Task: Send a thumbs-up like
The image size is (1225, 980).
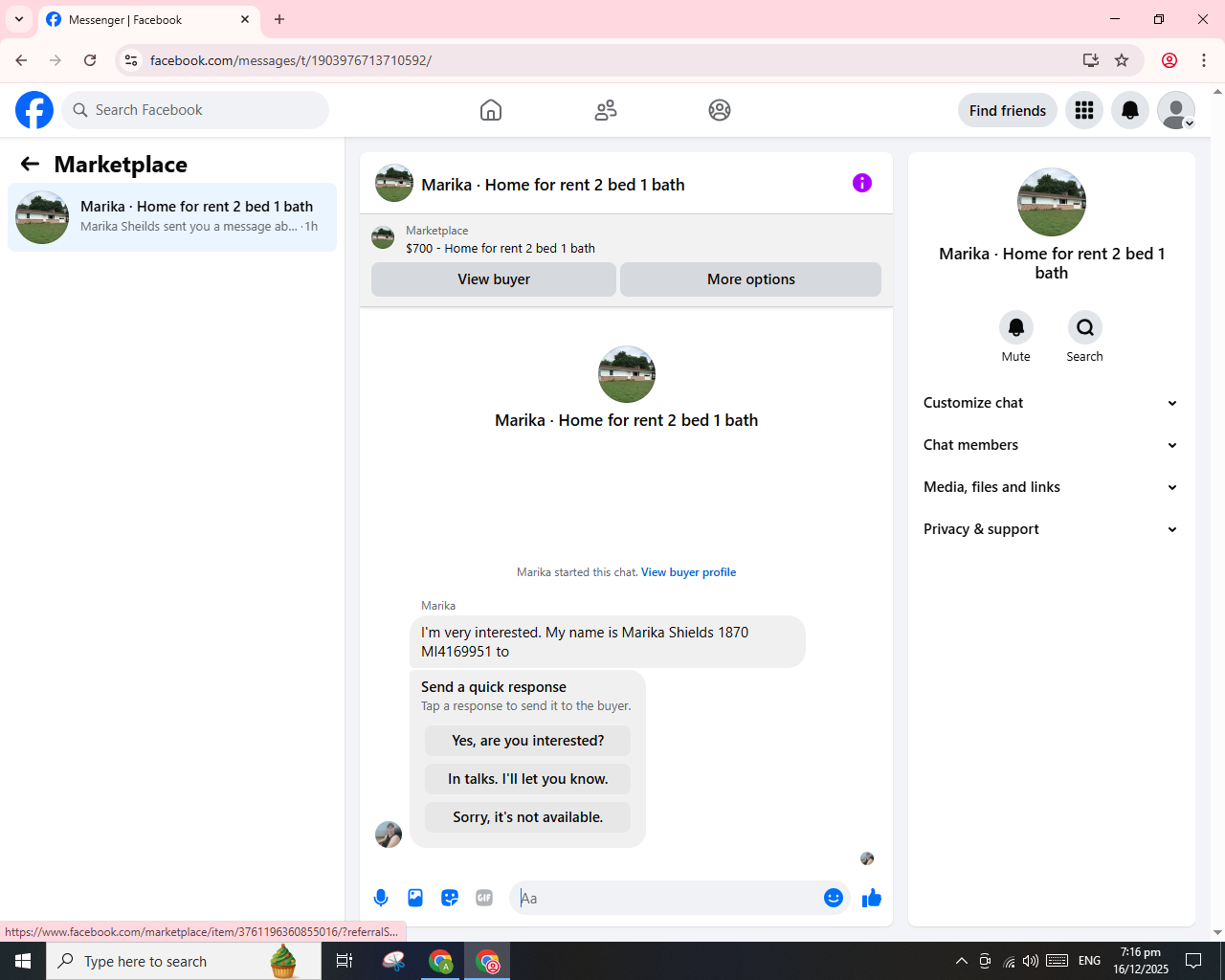Action: click(872, 898)
